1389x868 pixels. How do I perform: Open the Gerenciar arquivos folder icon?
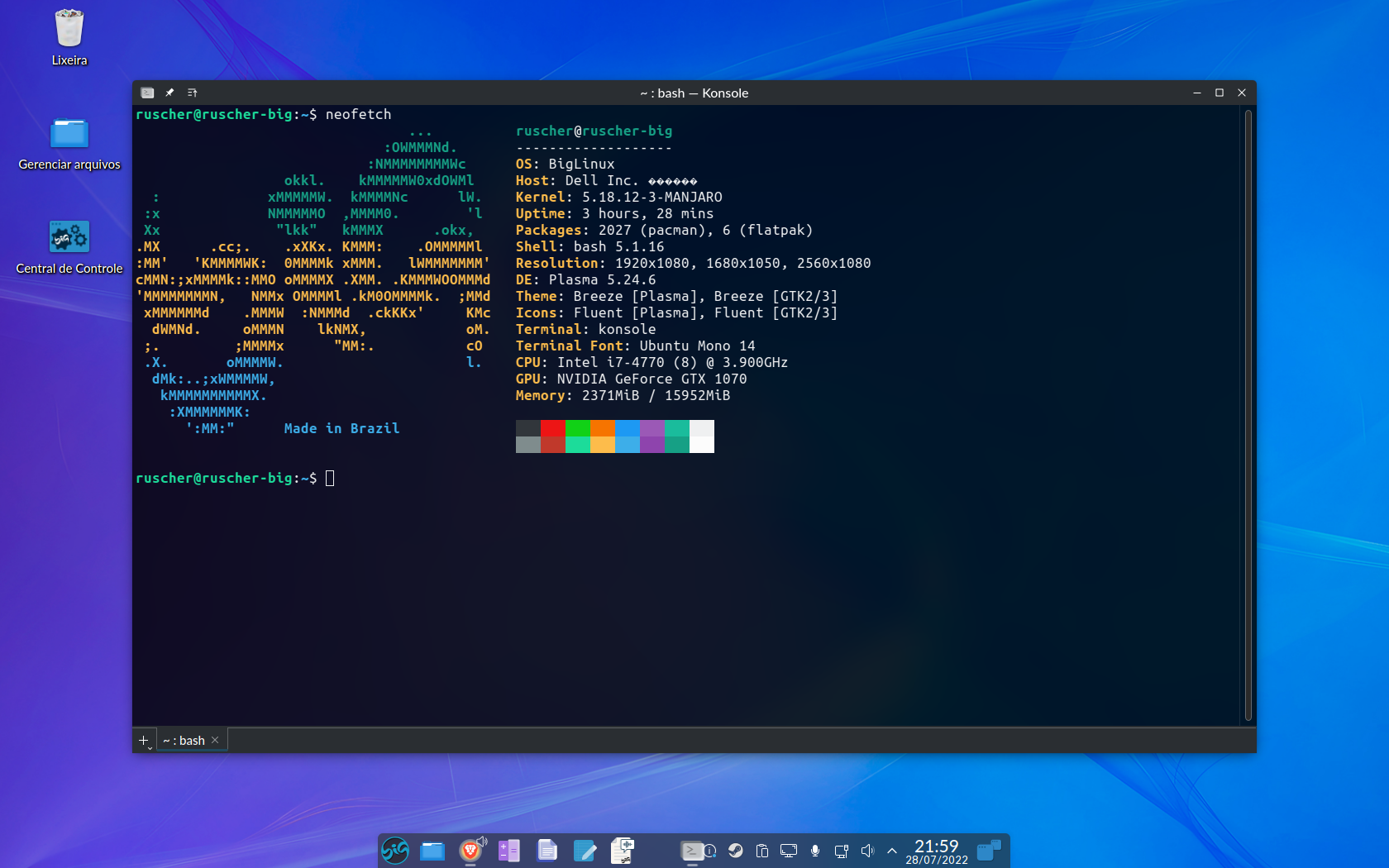pos(69,142)
